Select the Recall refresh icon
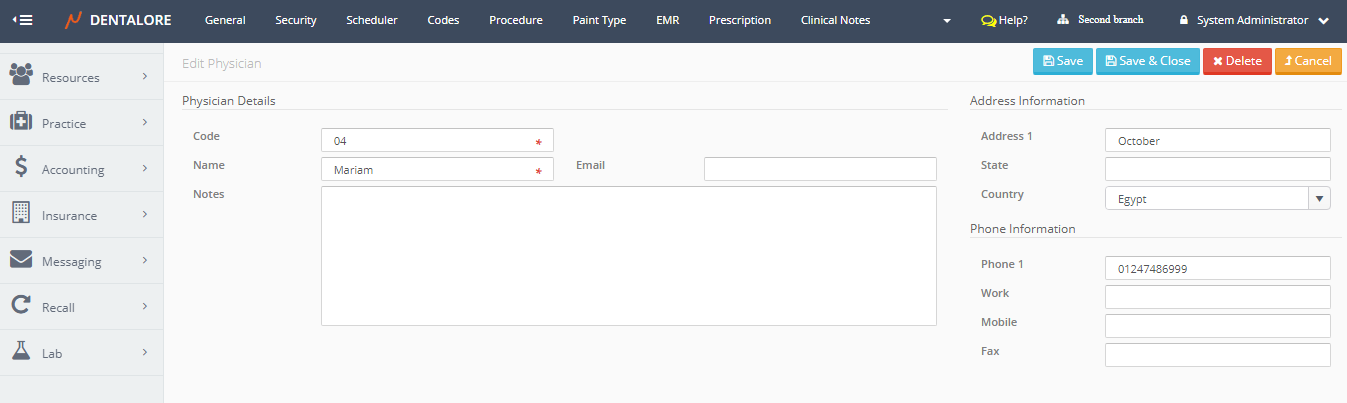This screenshot has height=403, width=1347. [21, 306]
